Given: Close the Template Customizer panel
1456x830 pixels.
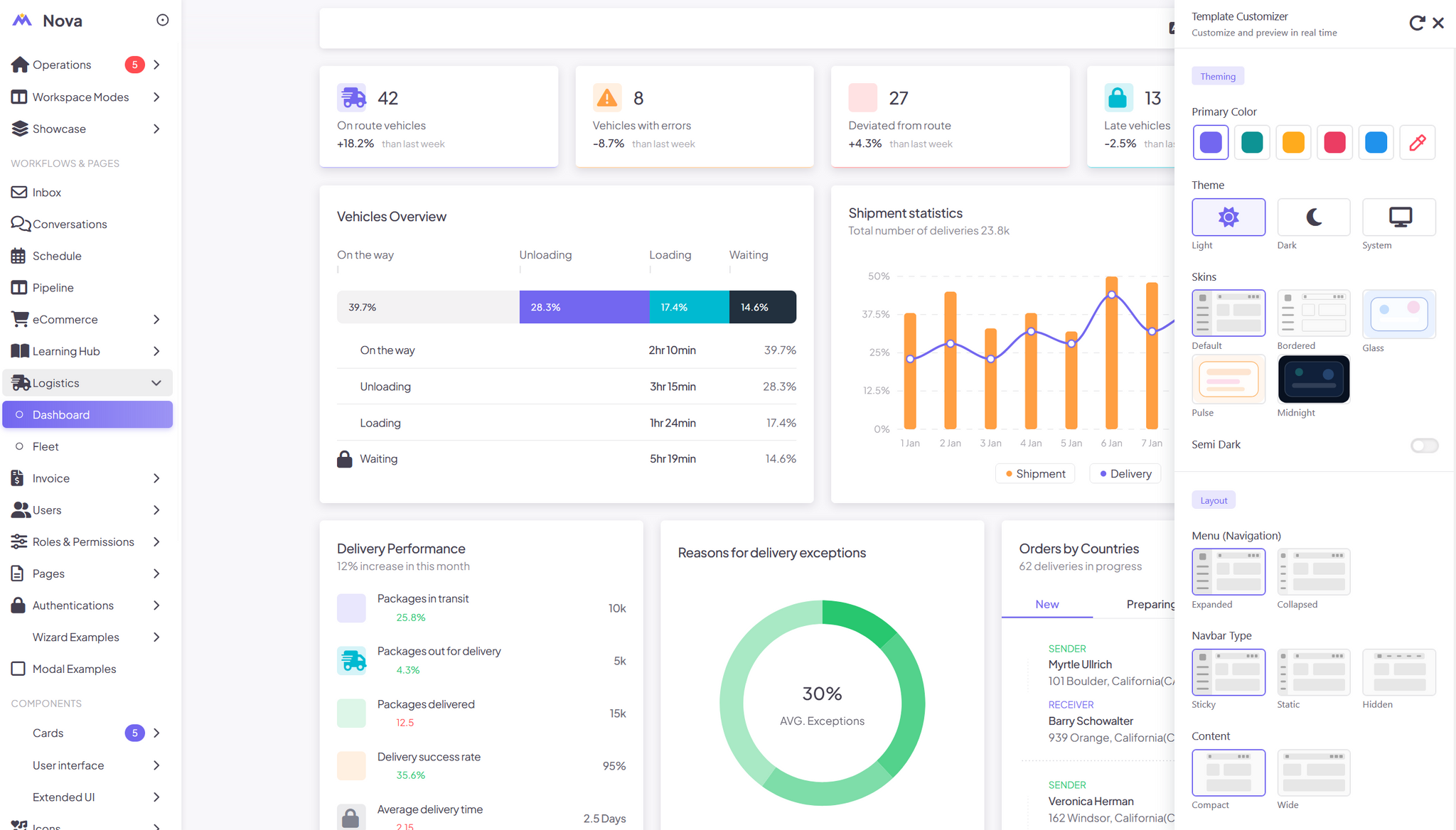Looking at the screenshot, I should tap(1438, 23).
